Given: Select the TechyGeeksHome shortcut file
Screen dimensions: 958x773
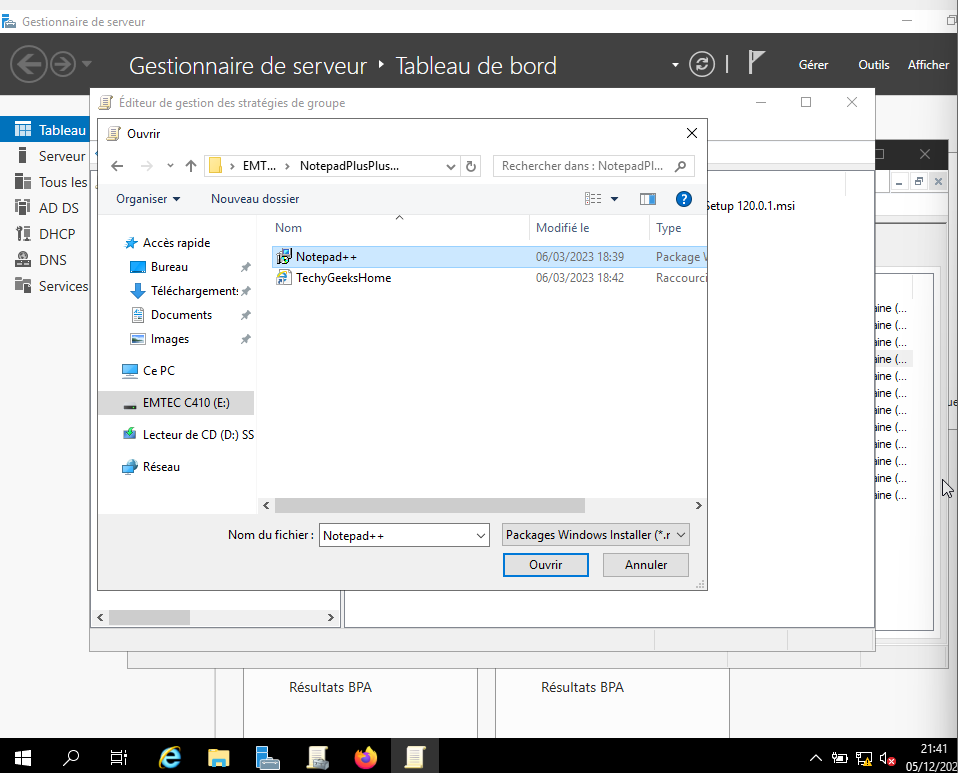Looking at the screenshot, I should click(x=343, y=278).
